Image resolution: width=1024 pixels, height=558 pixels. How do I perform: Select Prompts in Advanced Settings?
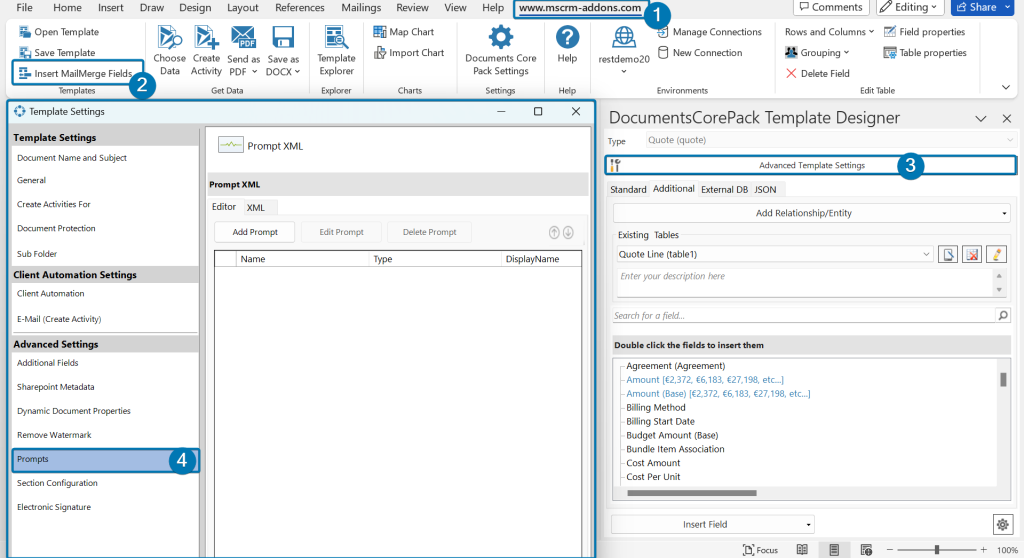(x=105, y=459)
